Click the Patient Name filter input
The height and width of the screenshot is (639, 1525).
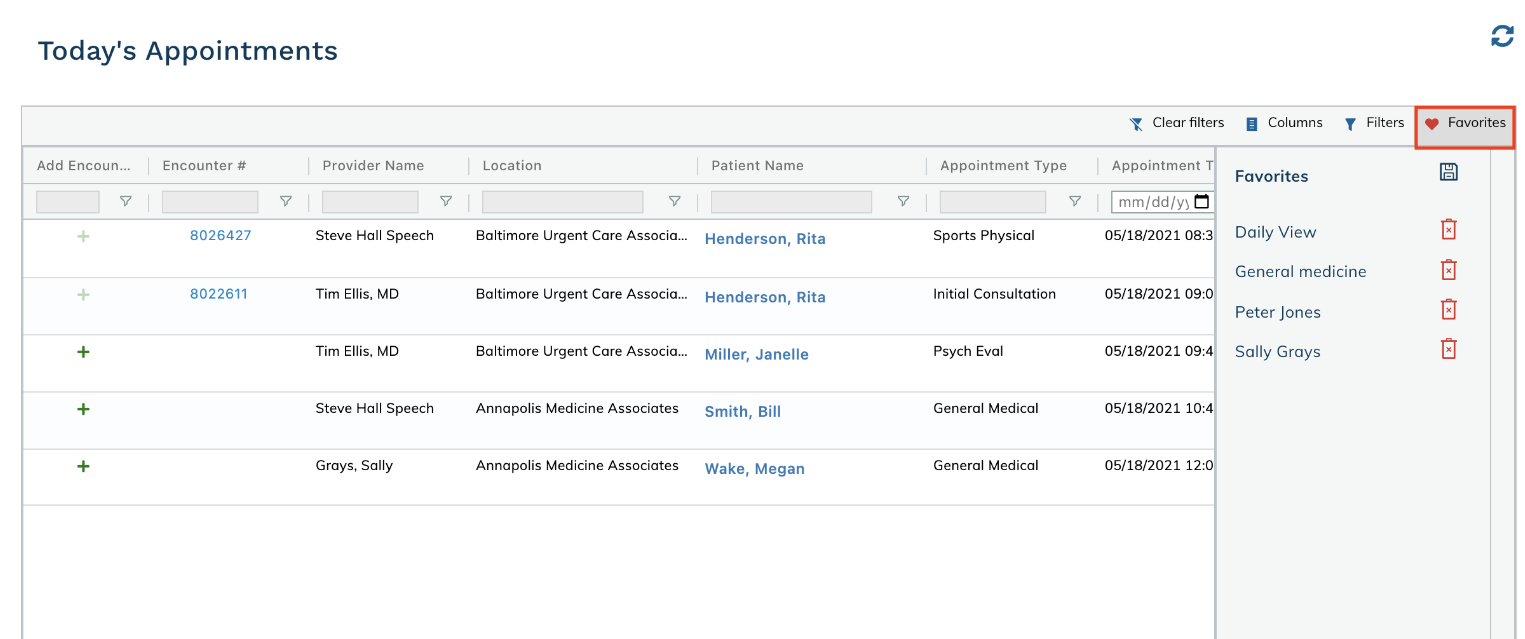791,202
